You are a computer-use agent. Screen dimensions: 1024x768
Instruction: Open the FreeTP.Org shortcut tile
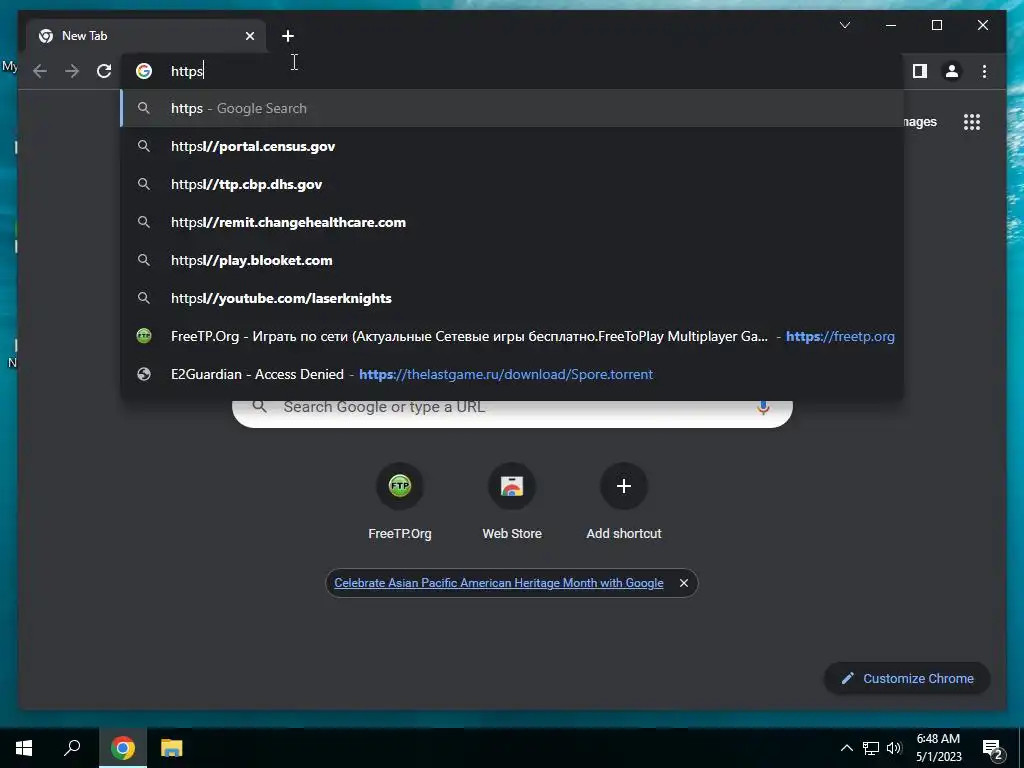pyautogui.click(x=400, y=502)
